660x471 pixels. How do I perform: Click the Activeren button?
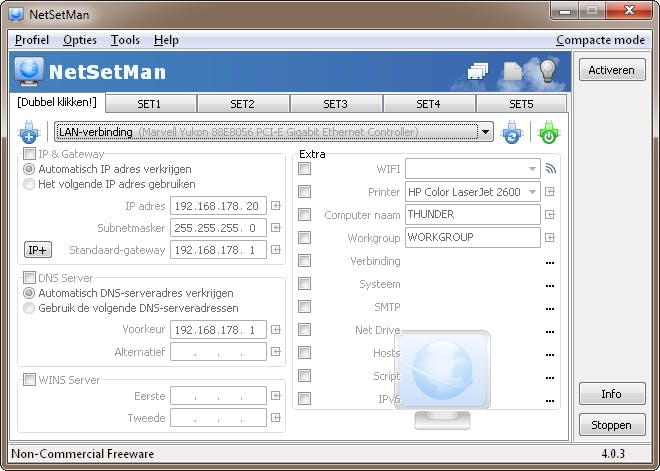tap(612, 70)
